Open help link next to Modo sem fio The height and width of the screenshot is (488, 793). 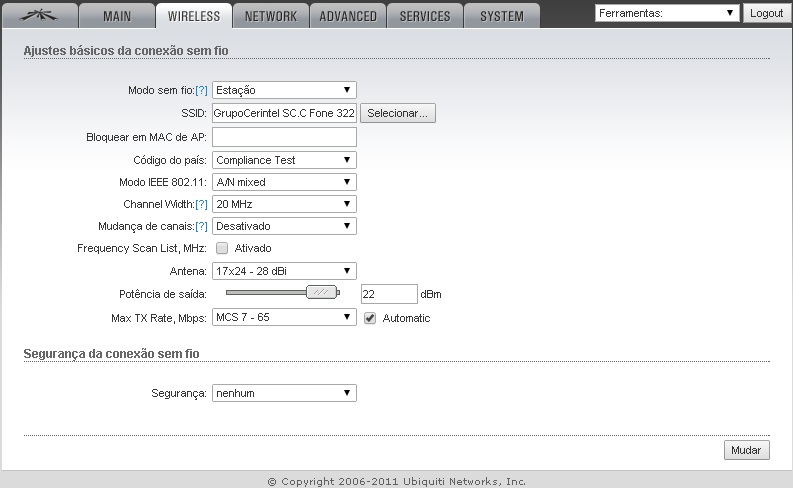point(201,91)
